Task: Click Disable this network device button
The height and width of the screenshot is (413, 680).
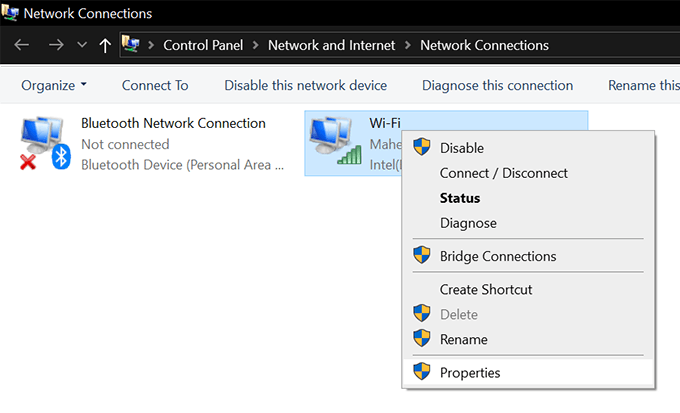Action: [x=305, y=85]
